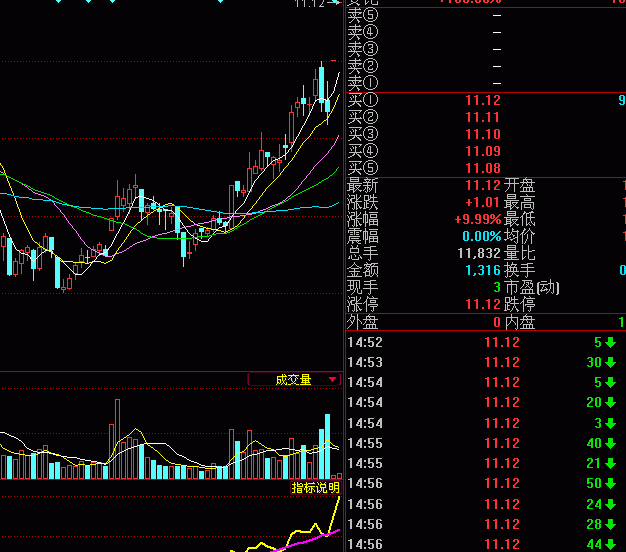This screenshot has width=626, height=552.
Task: Open the 成交量 indicator dropdown
Action: (x=294, y=380)
